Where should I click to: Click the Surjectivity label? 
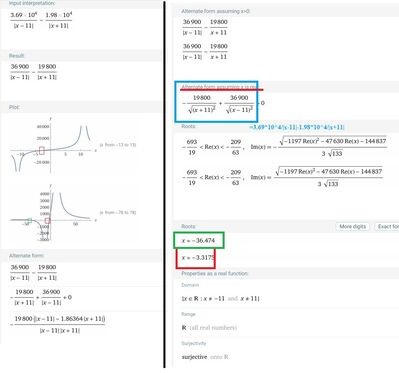194,344
